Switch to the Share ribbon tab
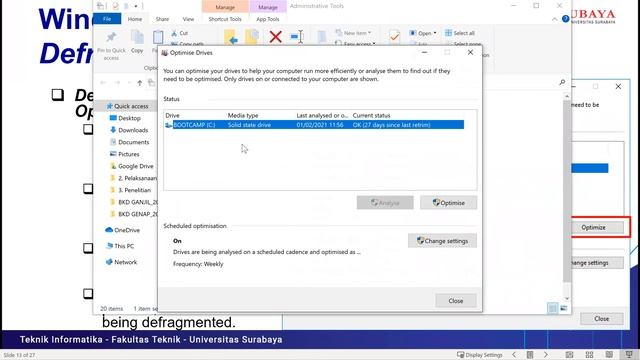Viewport: 640px width, 360px height. click(x=162, y=19)
